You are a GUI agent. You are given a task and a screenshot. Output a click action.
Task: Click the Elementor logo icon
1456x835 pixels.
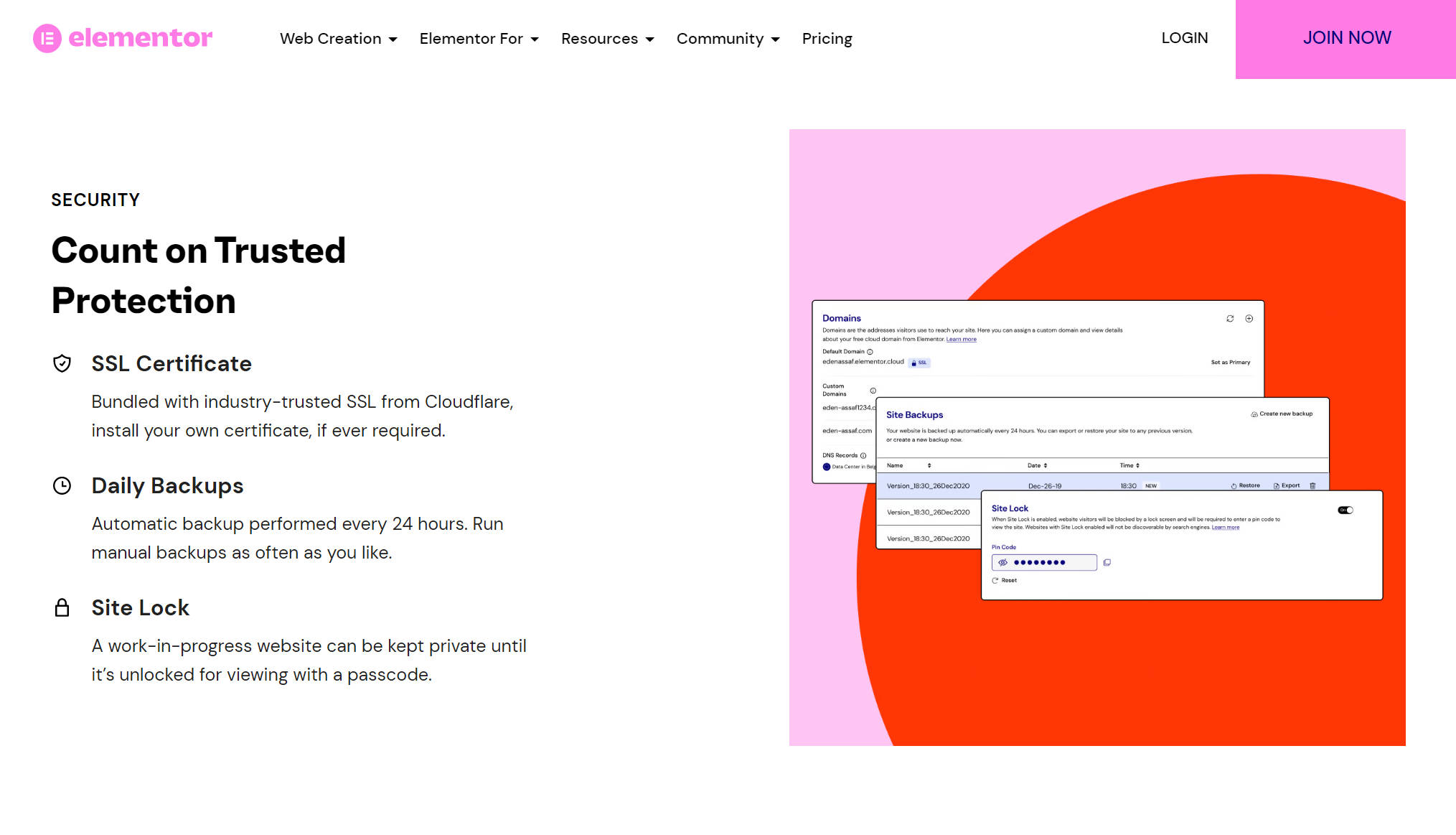(47, 38)
